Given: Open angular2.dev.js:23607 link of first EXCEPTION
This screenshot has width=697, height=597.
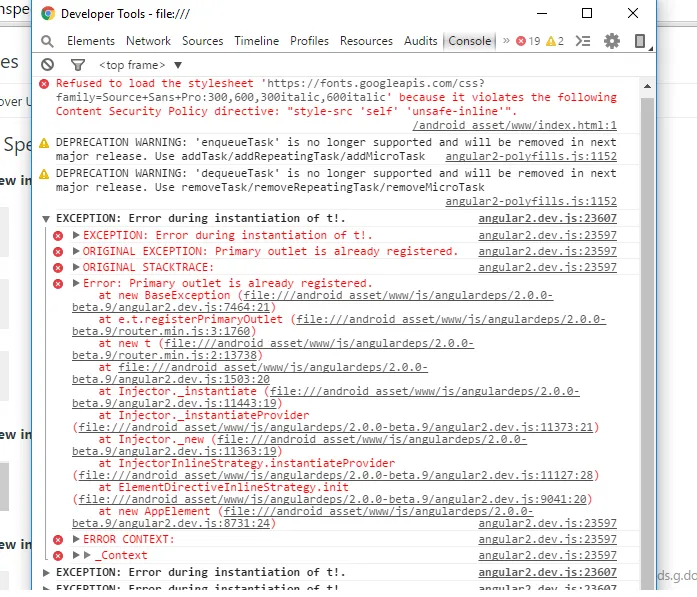Looking at the screenshot, I should [x=548, y=219].
